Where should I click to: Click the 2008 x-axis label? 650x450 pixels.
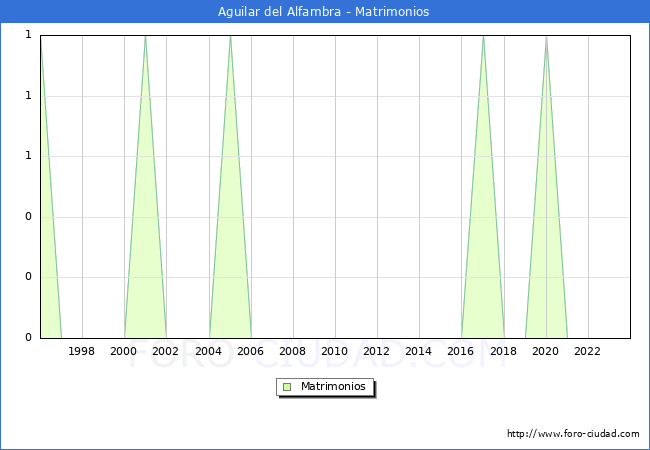[x=293, y=351]
